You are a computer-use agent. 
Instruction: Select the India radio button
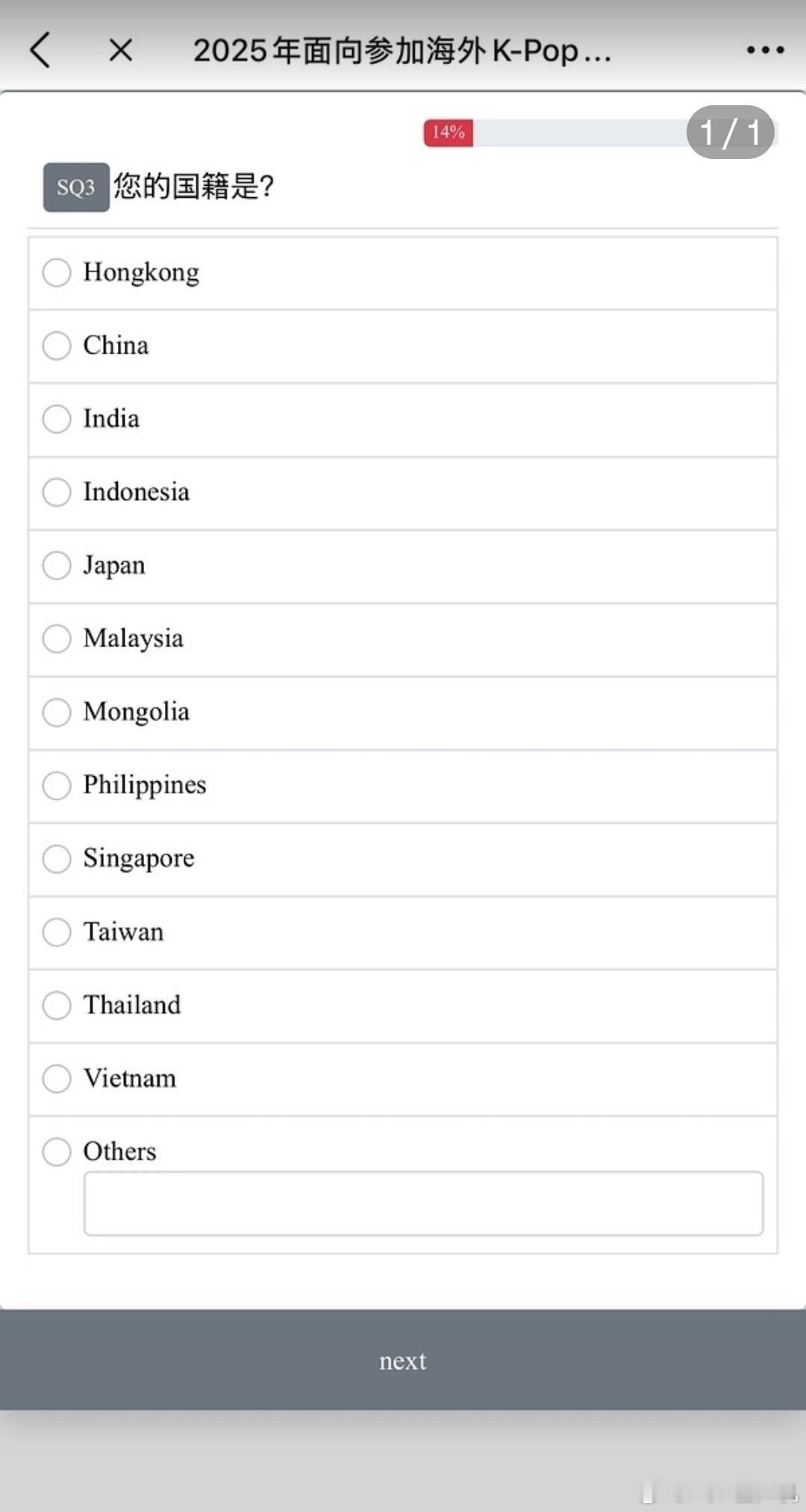click(57, 419)
